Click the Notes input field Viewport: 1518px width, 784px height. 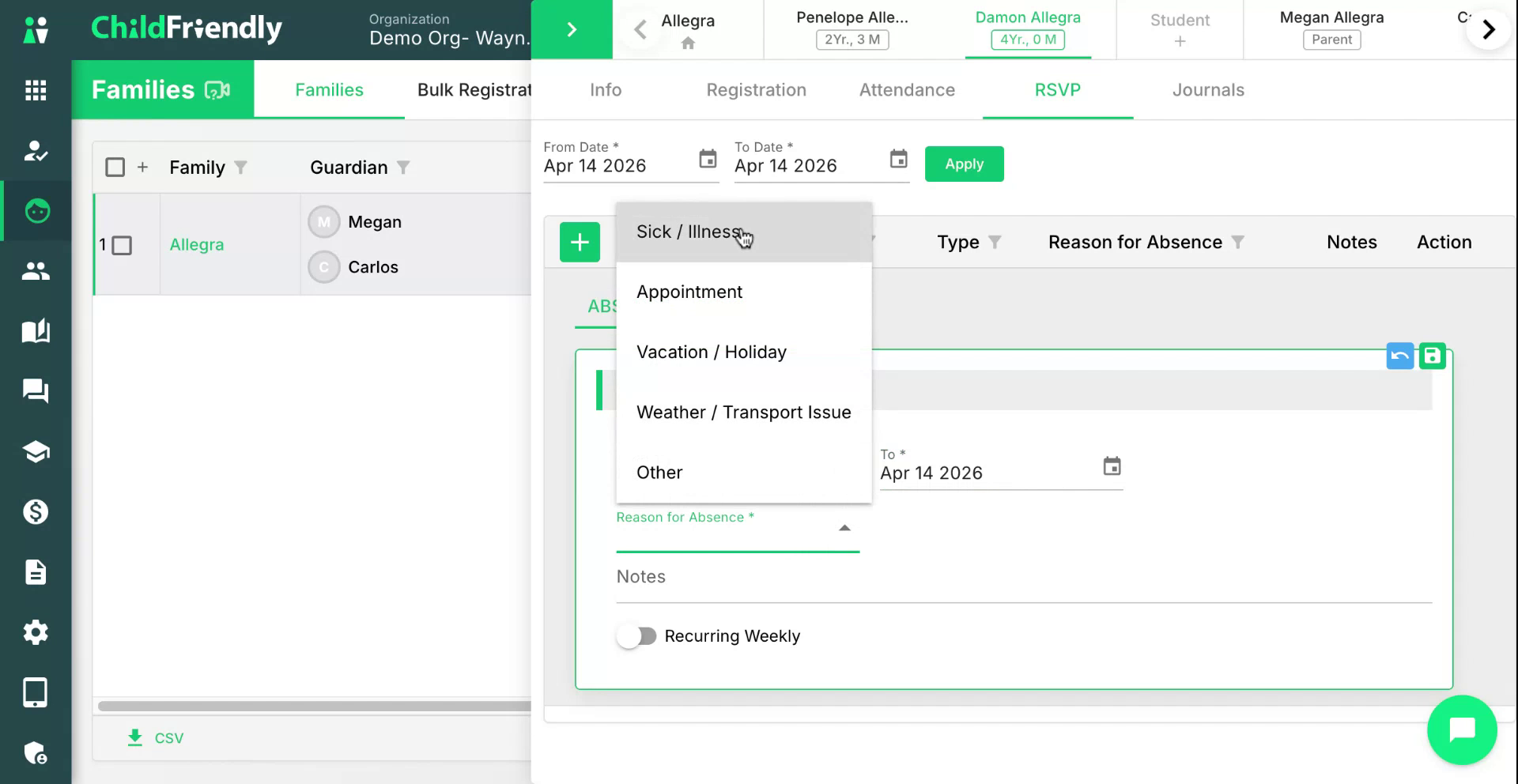[1024, 578]
